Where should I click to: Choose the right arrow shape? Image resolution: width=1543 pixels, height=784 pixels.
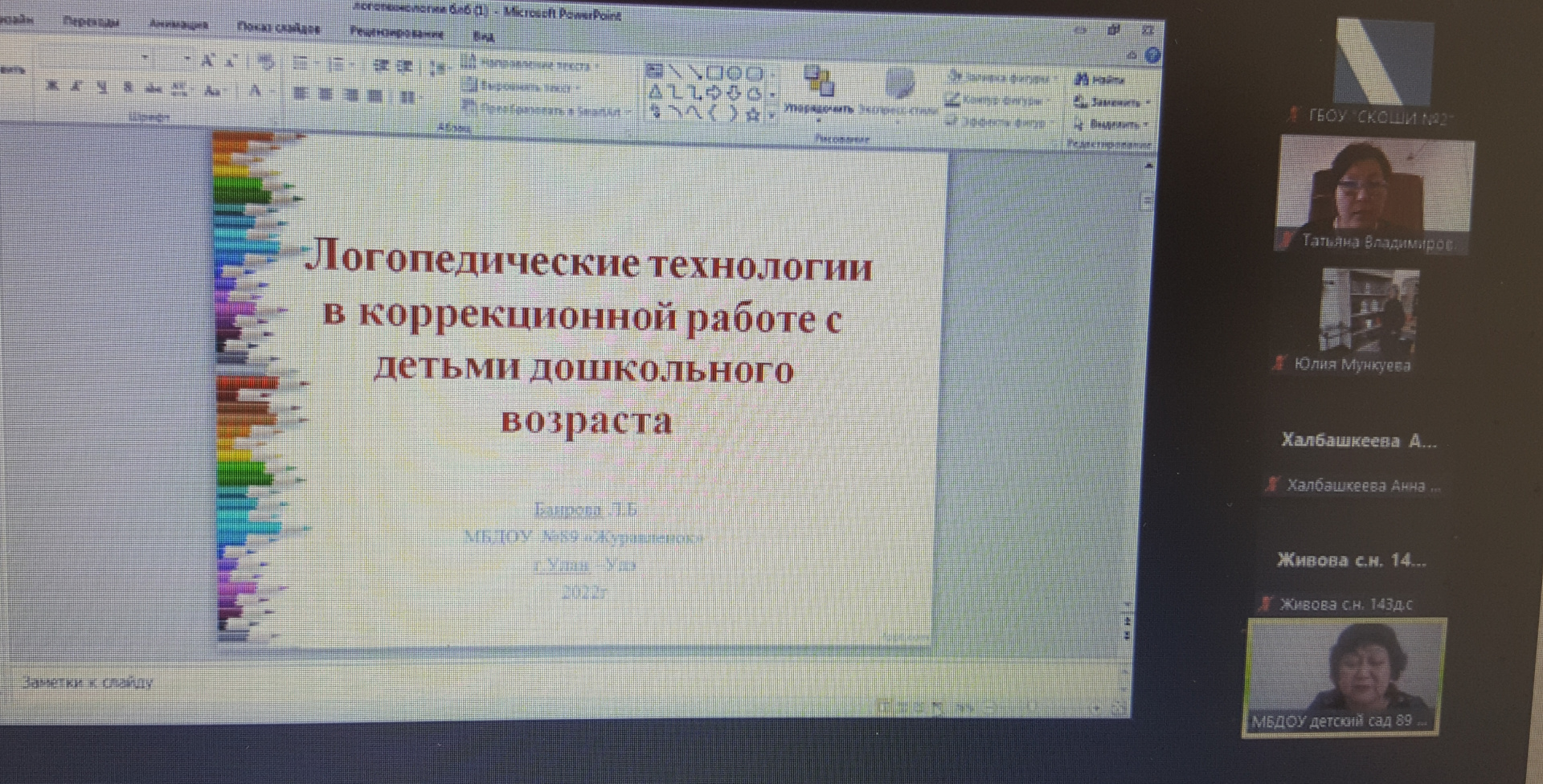tap(712, 93)
